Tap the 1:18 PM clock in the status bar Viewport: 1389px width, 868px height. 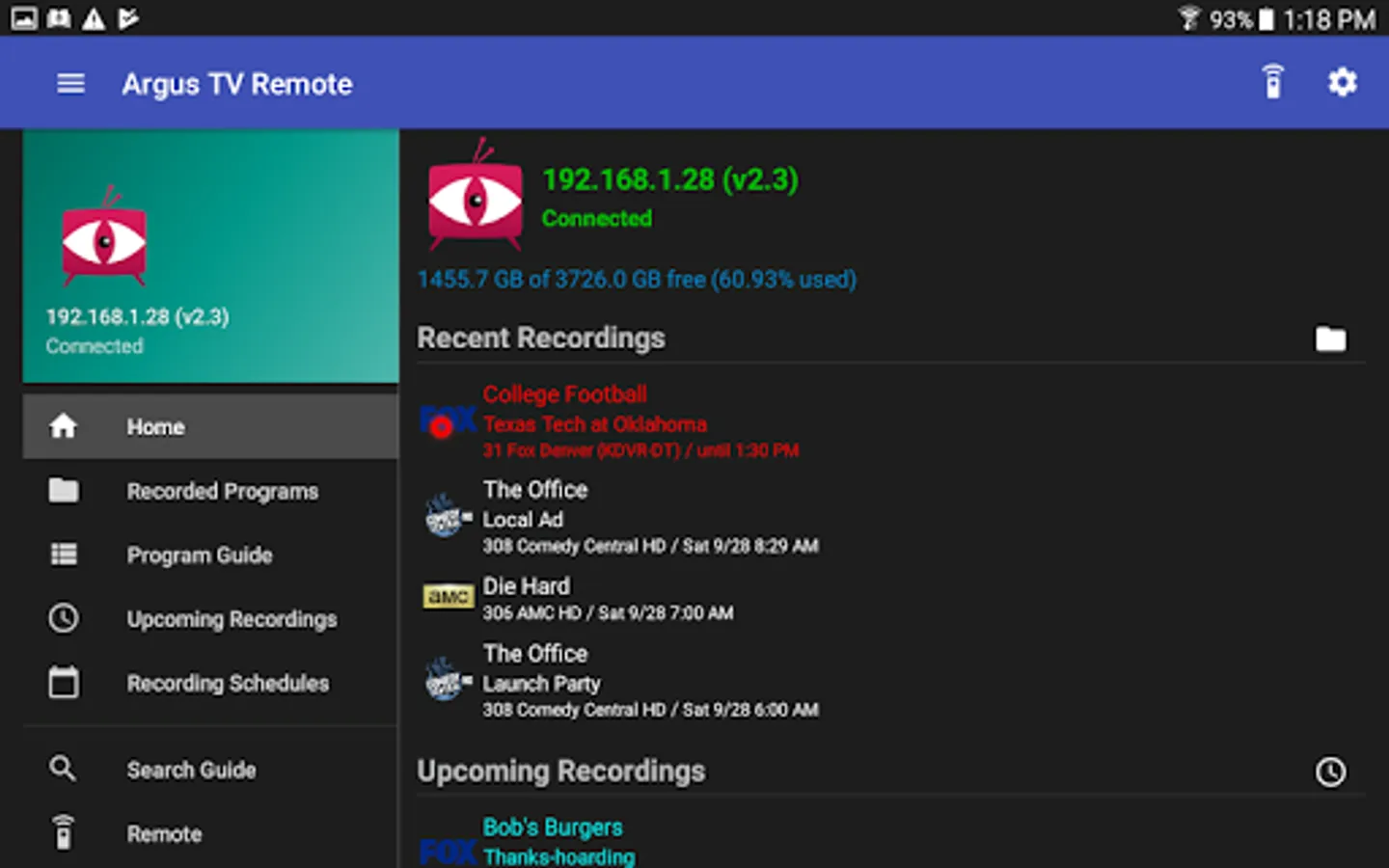click(x=1329, y=19)
